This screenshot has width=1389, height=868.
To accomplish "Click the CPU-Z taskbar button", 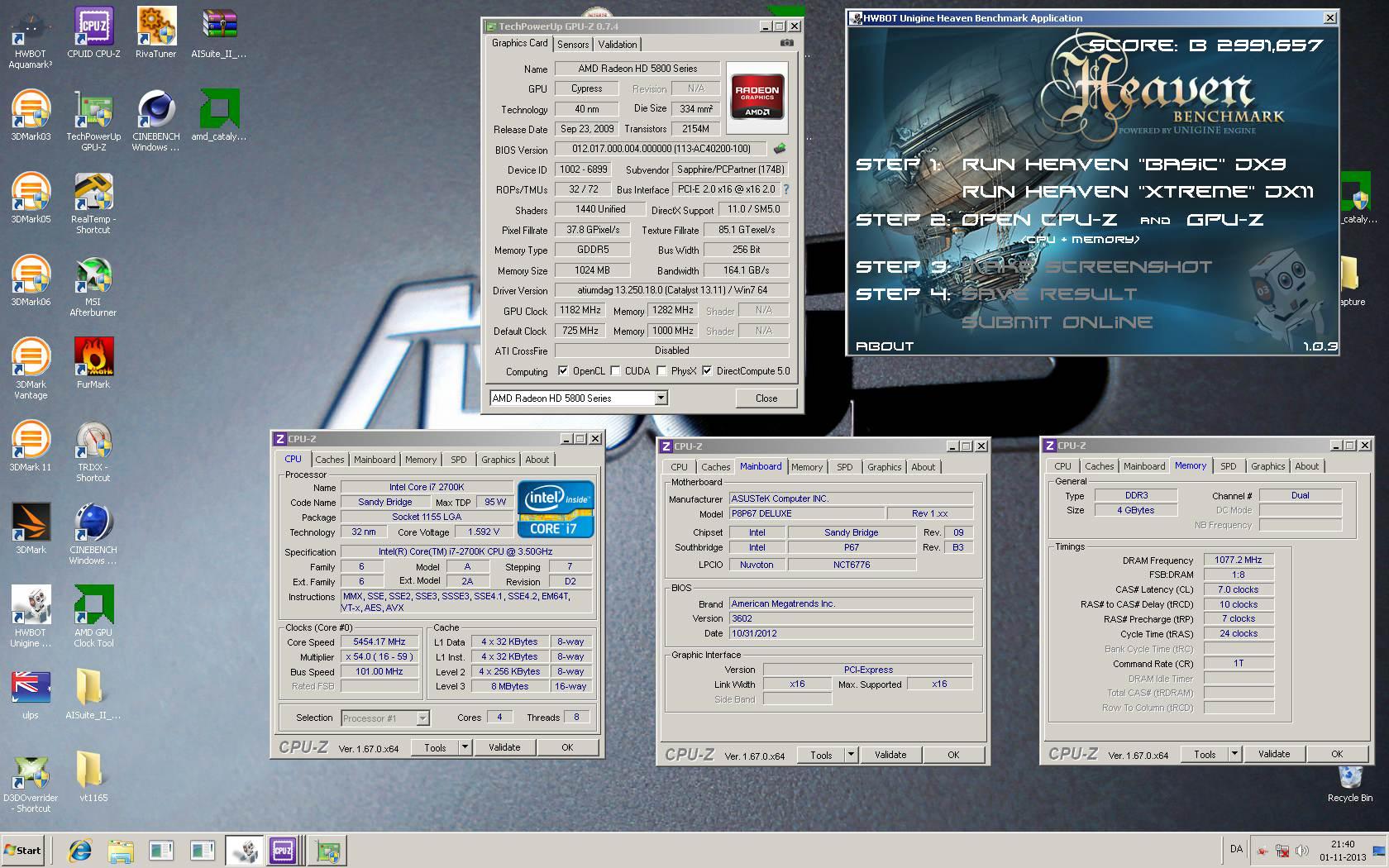I will [x=282, y=851].
